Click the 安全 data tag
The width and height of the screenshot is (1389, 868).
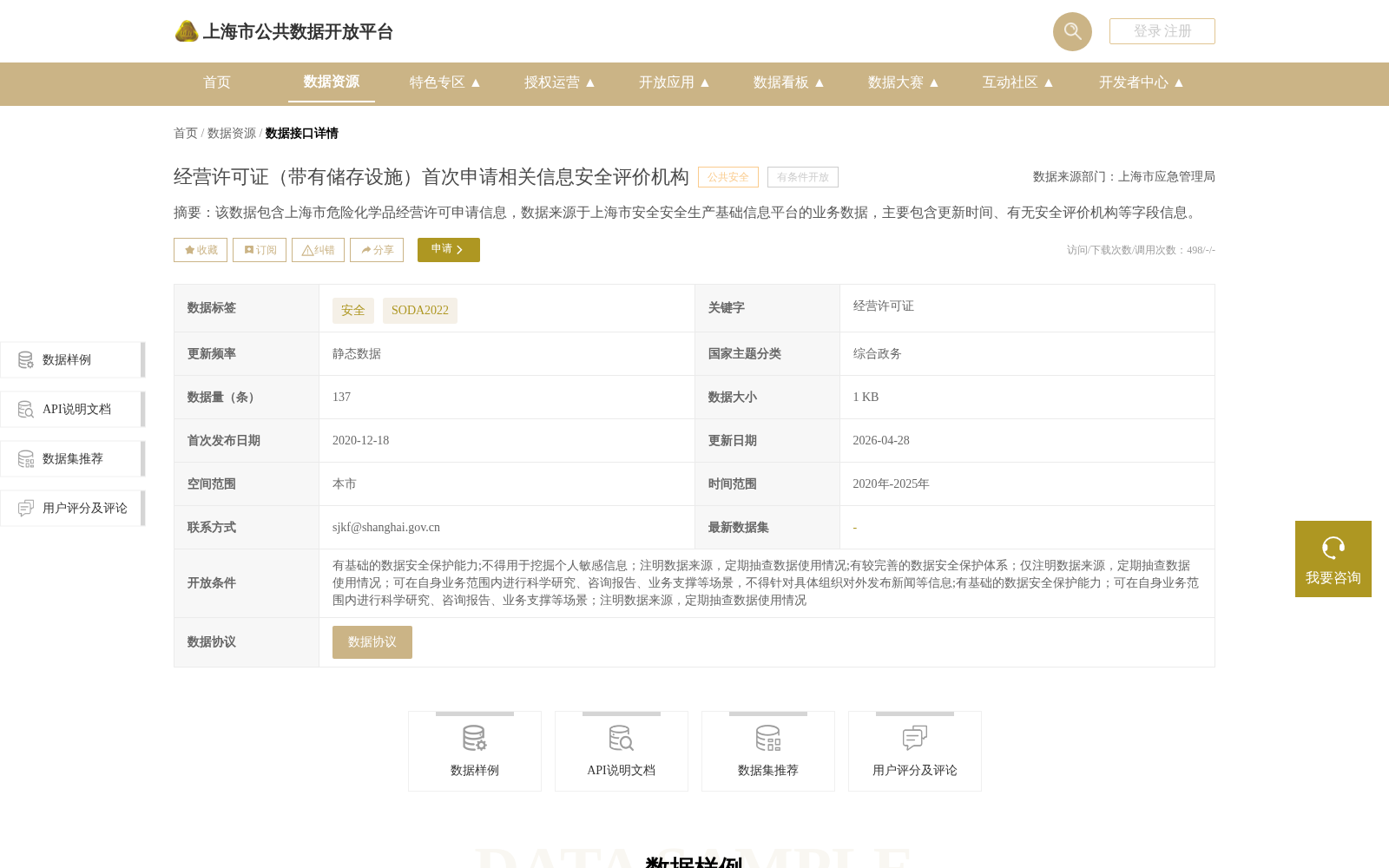tap(353, 311)
